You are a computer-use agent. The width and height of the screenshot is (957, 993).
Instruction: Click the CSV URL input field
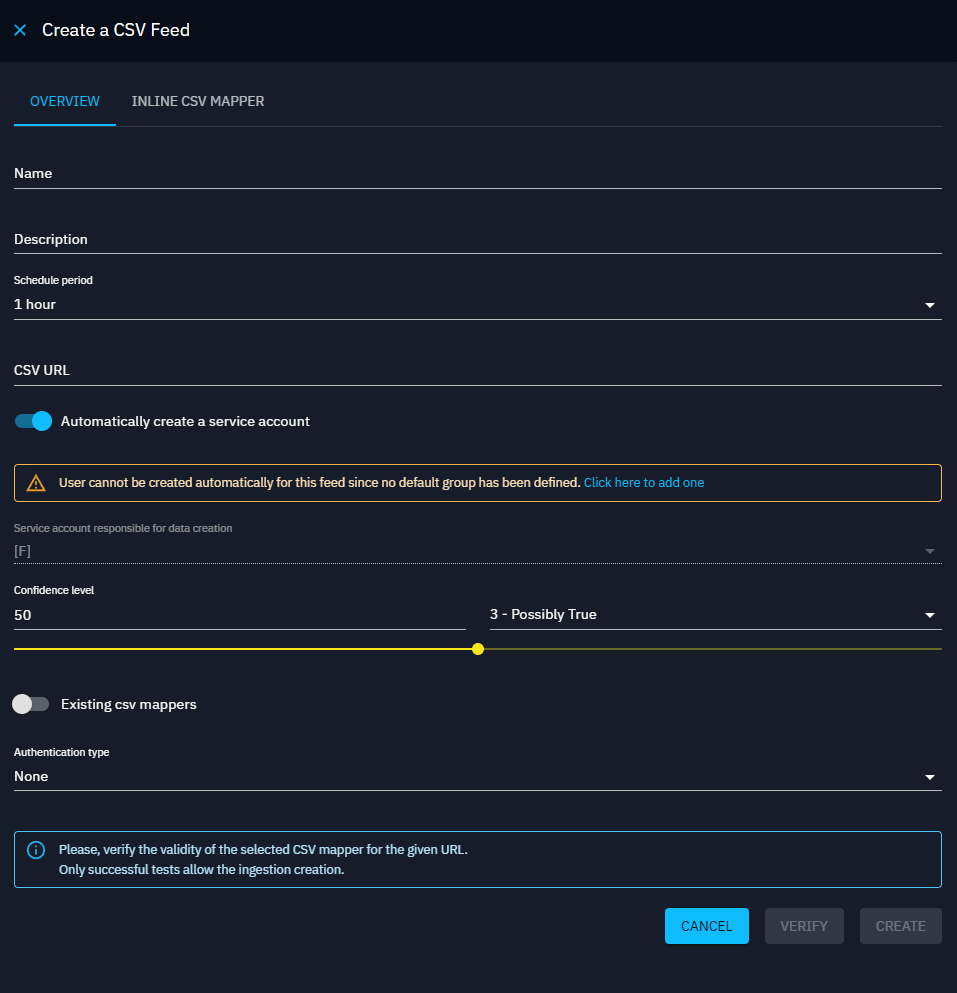476,370
